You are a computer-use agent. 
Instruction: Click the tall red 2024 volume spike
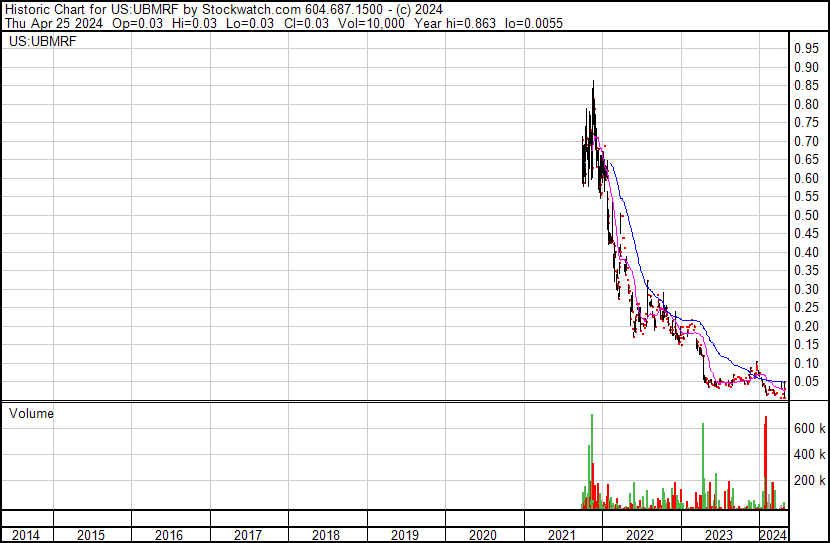click(x=766, y=463)
